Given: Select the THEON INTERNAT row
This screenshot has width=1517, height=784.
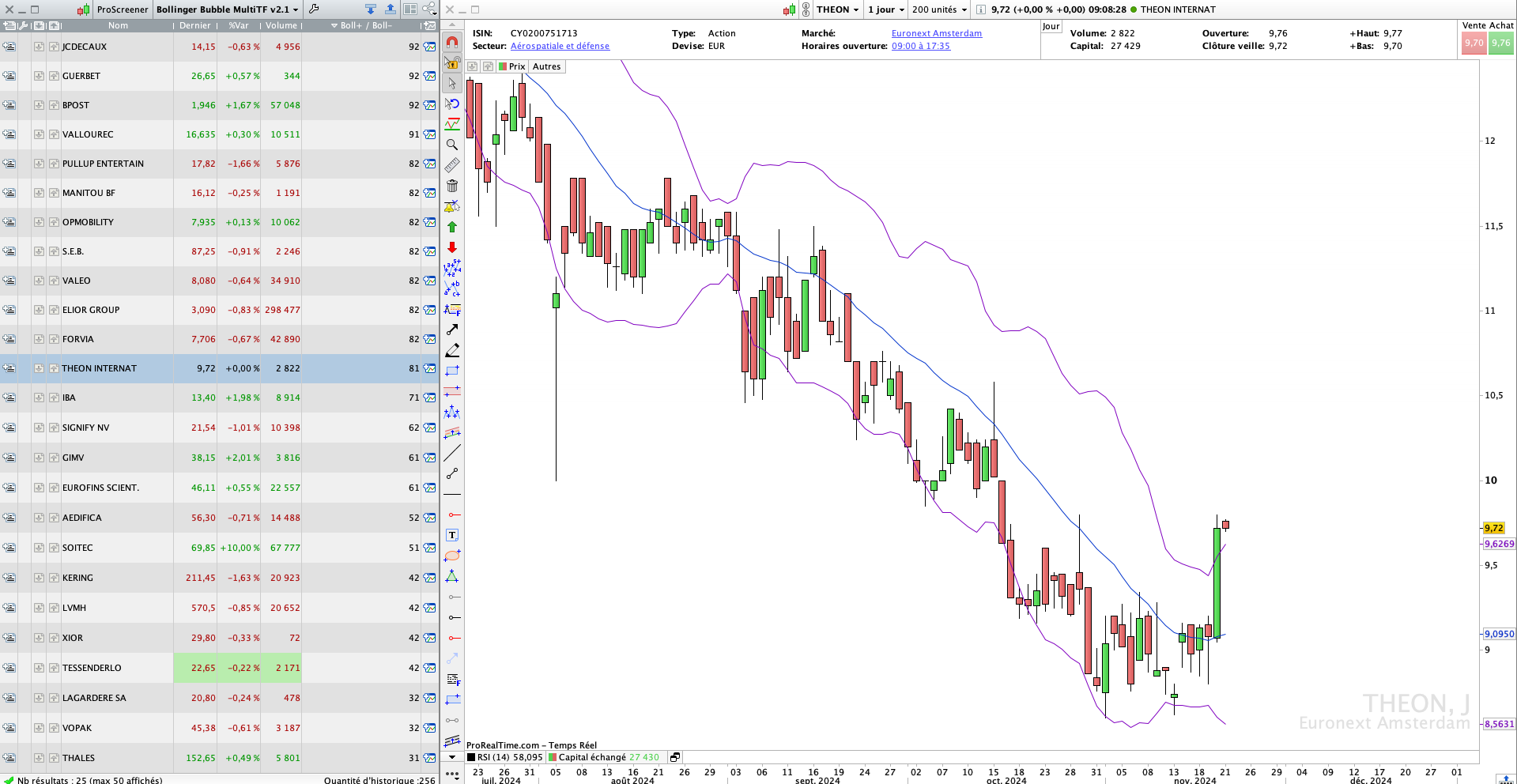Looking at the screenshot, I should click(x=219, y=368).
